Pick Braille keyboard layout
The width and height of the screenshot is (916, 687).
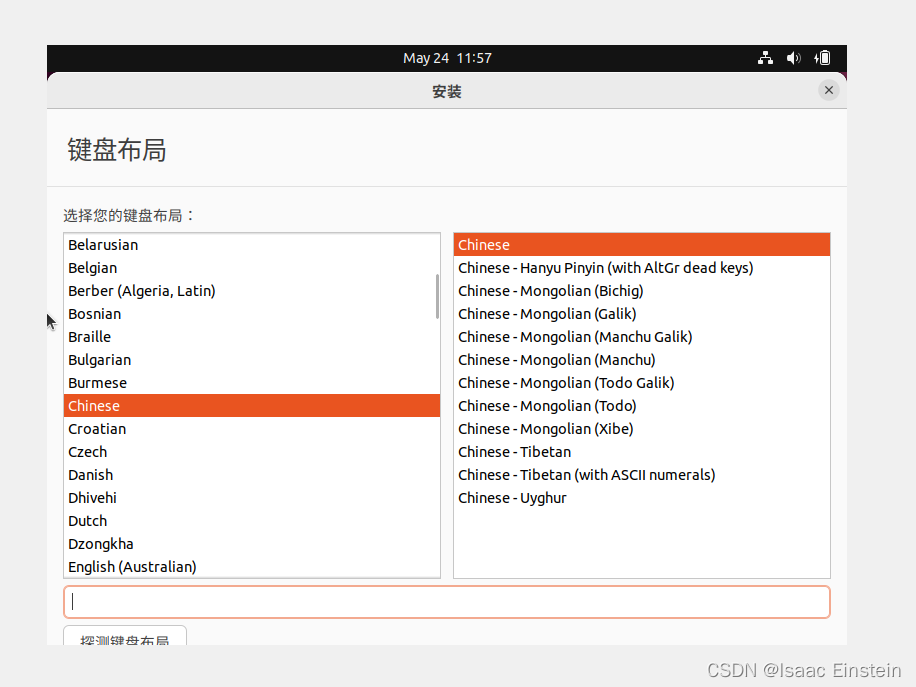click(x=252, y=336)
